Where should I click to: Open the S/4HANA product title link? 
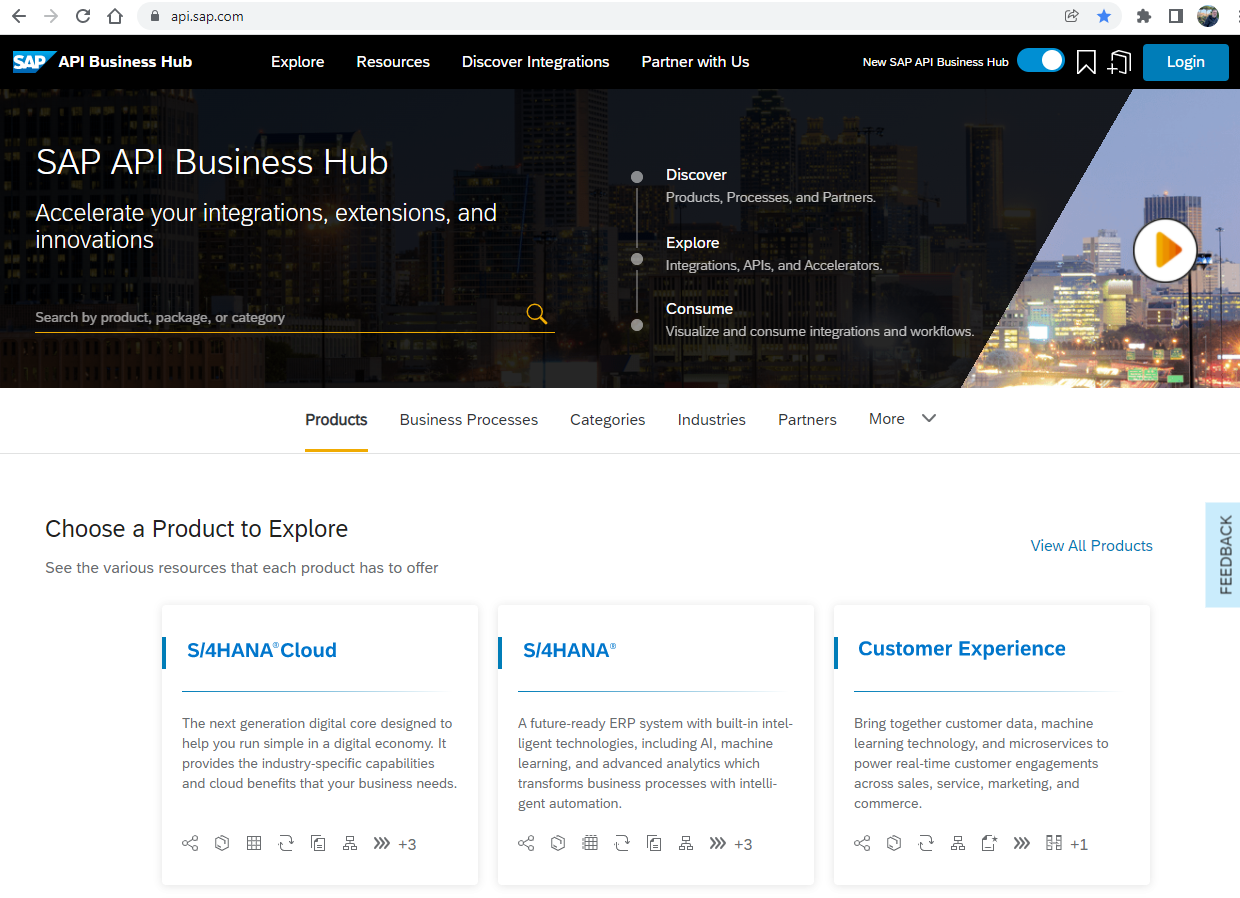coord(570,650)
